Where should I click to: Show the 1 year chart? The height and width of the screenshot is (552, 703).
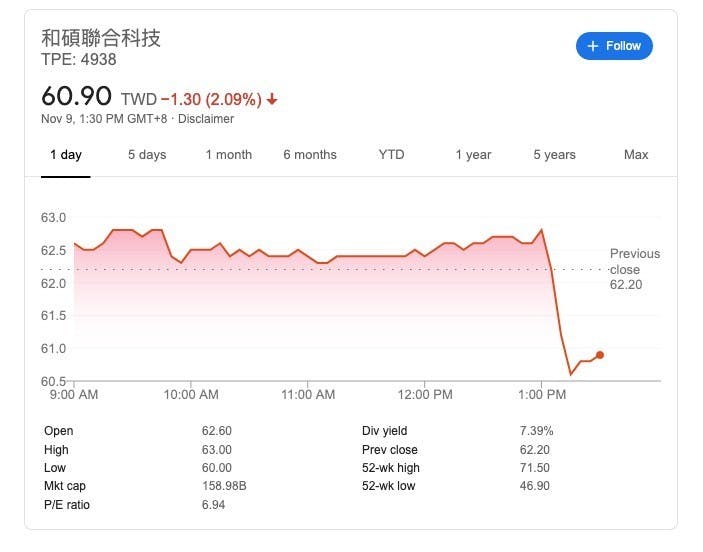point(473,155)
